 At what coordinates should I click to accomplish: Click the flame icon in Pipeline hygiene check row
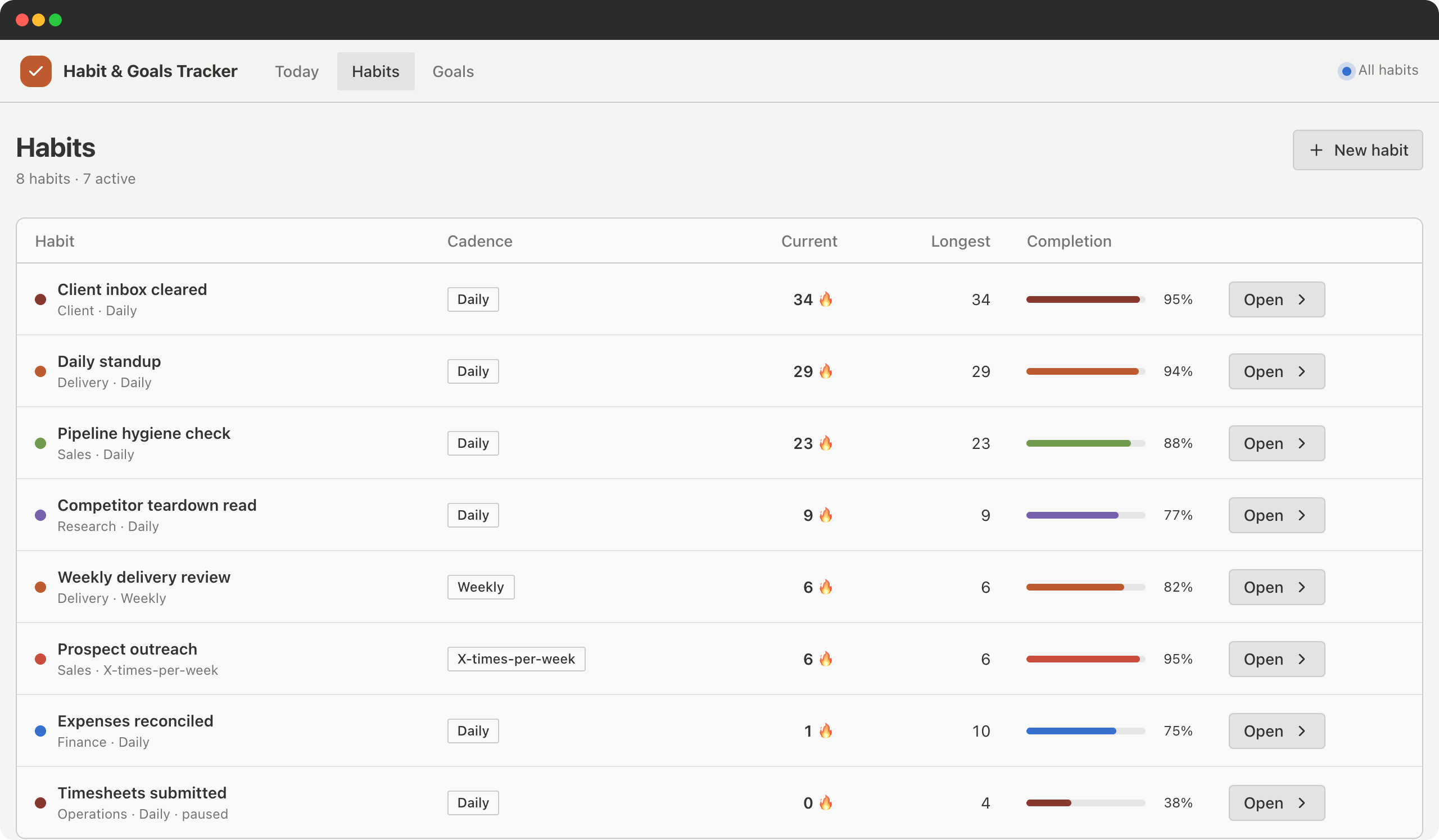pos(826,443)
